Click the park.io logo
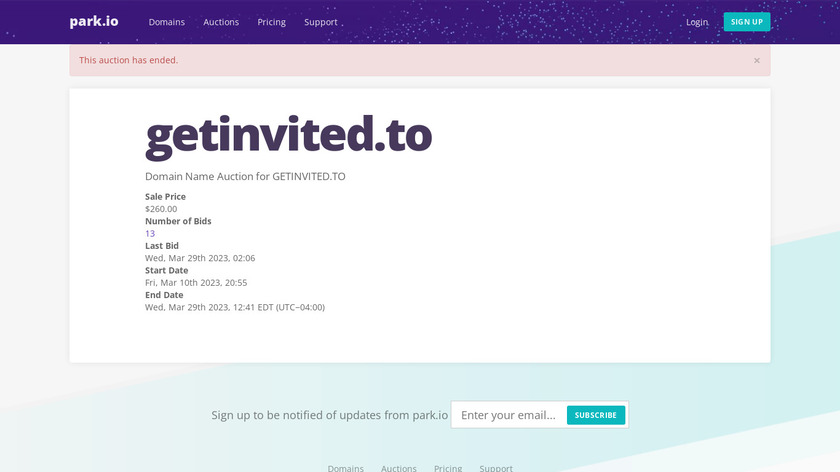 94,21
